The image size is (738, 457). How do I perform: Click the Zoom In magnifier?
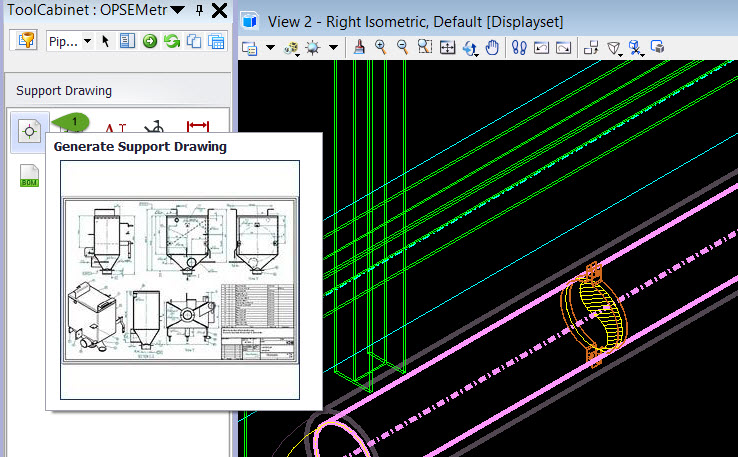[381, 47]
